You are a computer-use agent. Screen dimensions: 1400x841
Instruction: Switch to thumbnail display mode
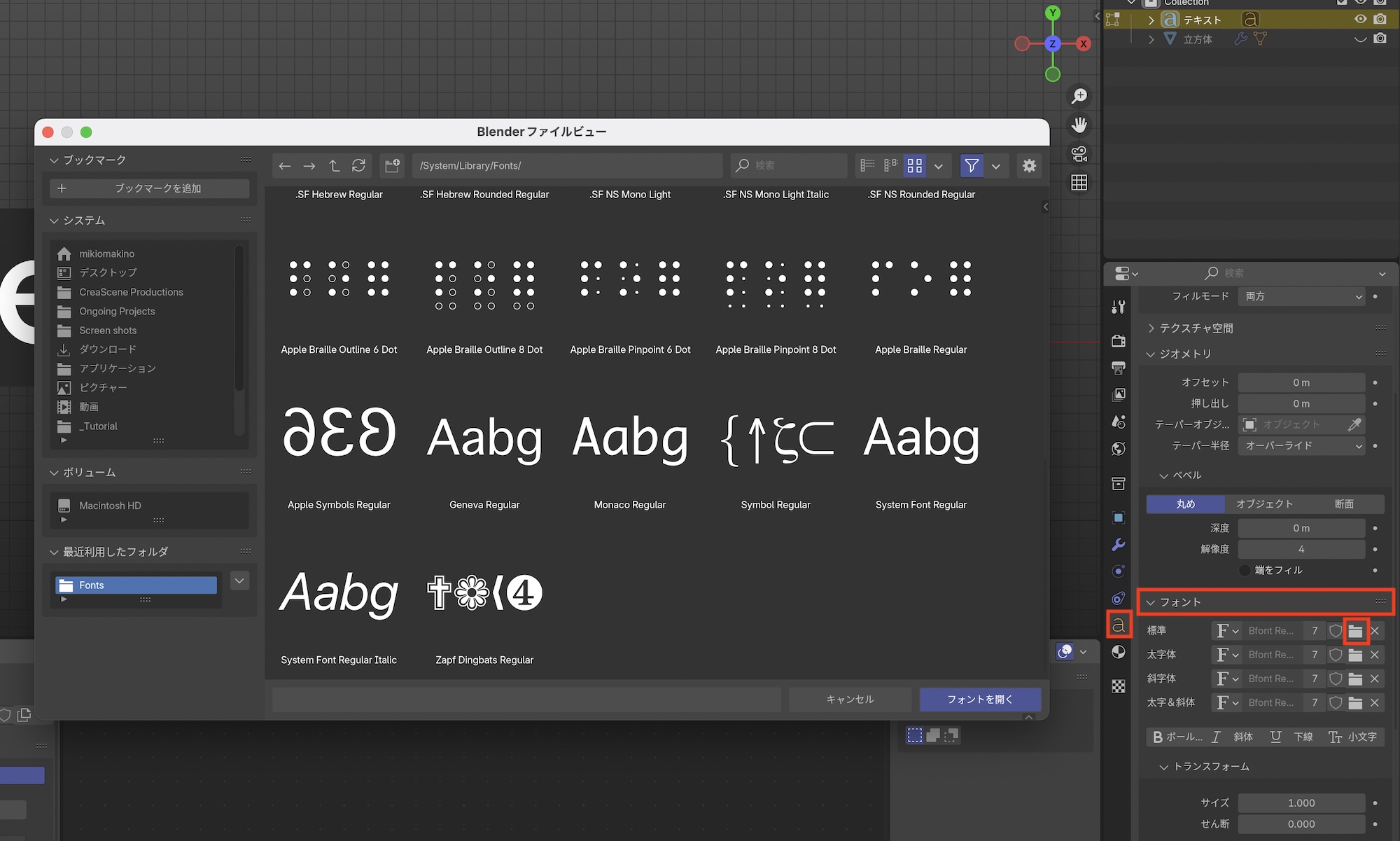pyautogui.click(x=914, y=166)
